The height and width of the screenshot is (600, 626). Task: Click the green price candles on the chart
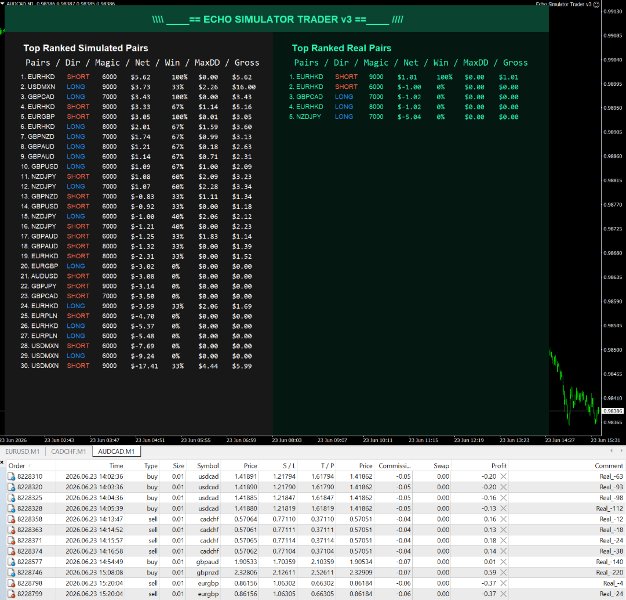(574, 389)
